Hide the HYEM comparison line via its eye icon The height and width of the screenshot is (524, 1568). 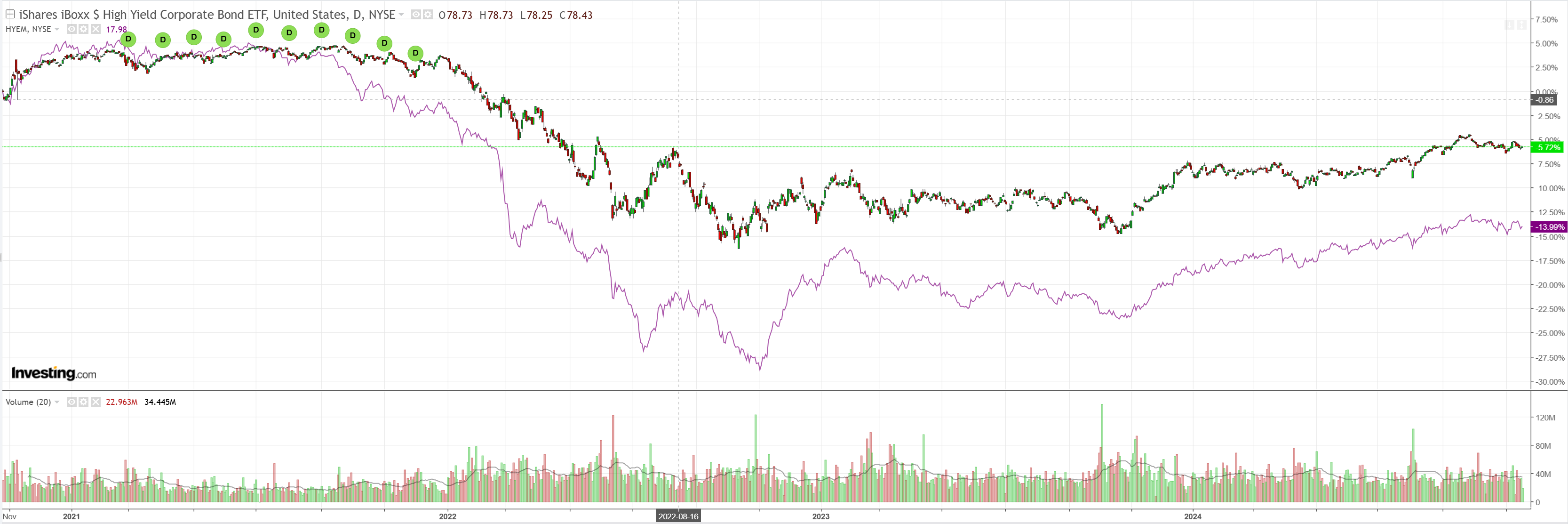pyautogui.click(x=72, y=29)
